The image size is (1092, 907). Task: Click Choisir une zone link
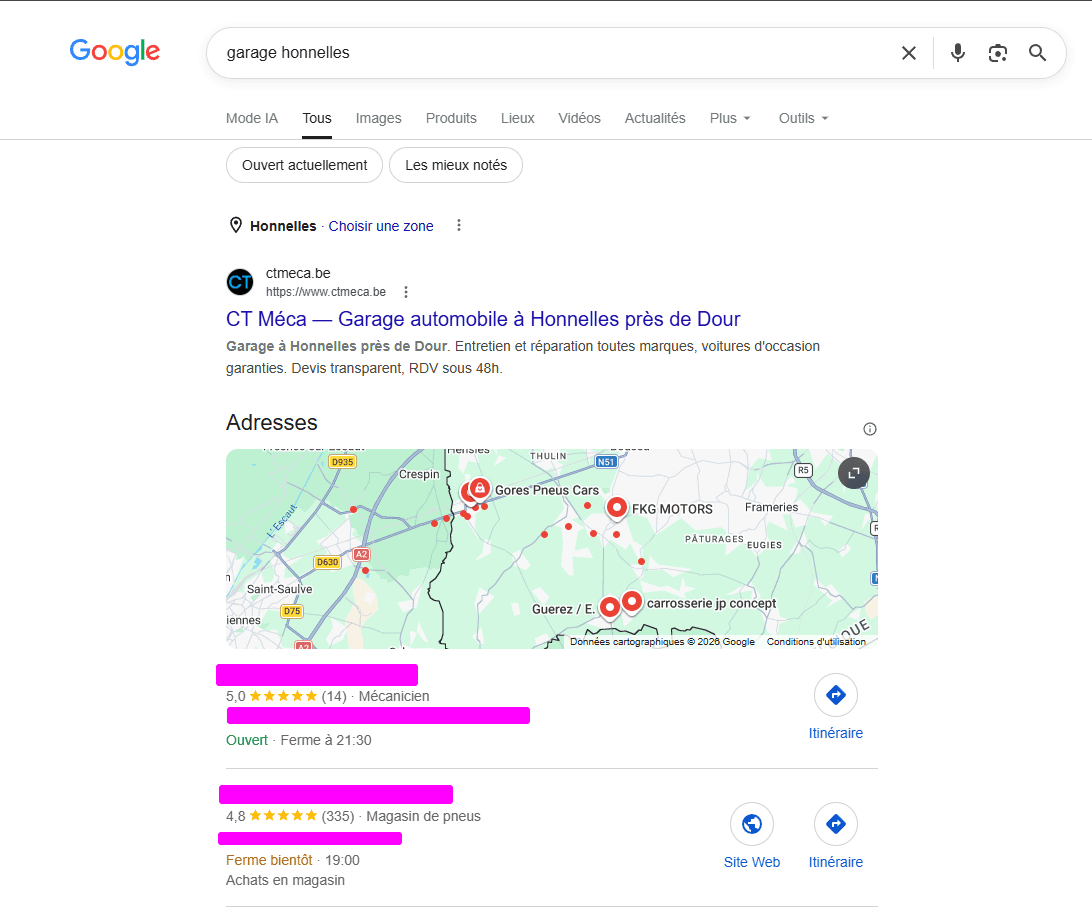tap(381, 226)
